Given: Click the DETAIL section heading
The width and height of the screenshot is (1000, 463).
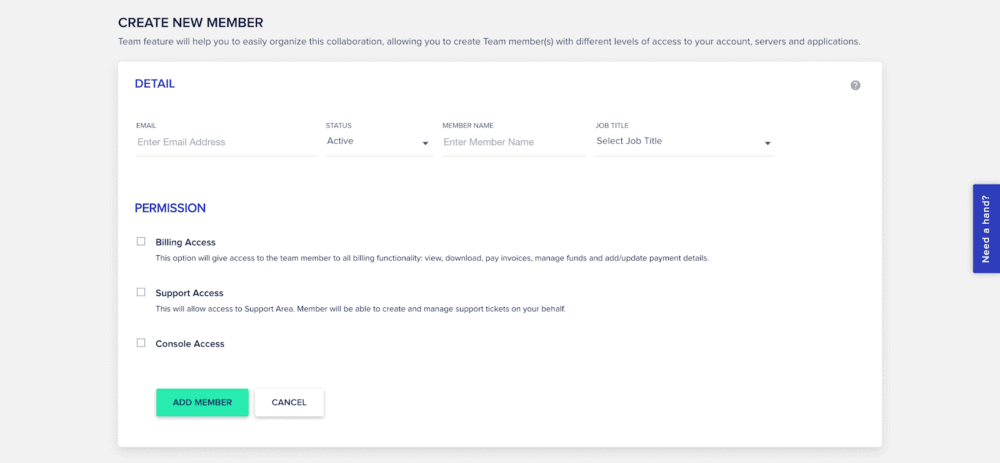Looking at the screenshot, I should 155,84.
